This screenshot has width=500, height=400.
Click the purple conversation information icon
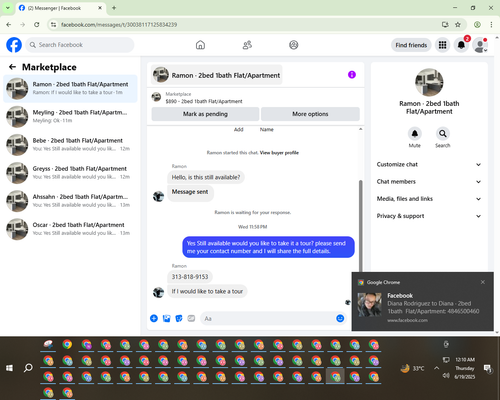coord(352,75)
